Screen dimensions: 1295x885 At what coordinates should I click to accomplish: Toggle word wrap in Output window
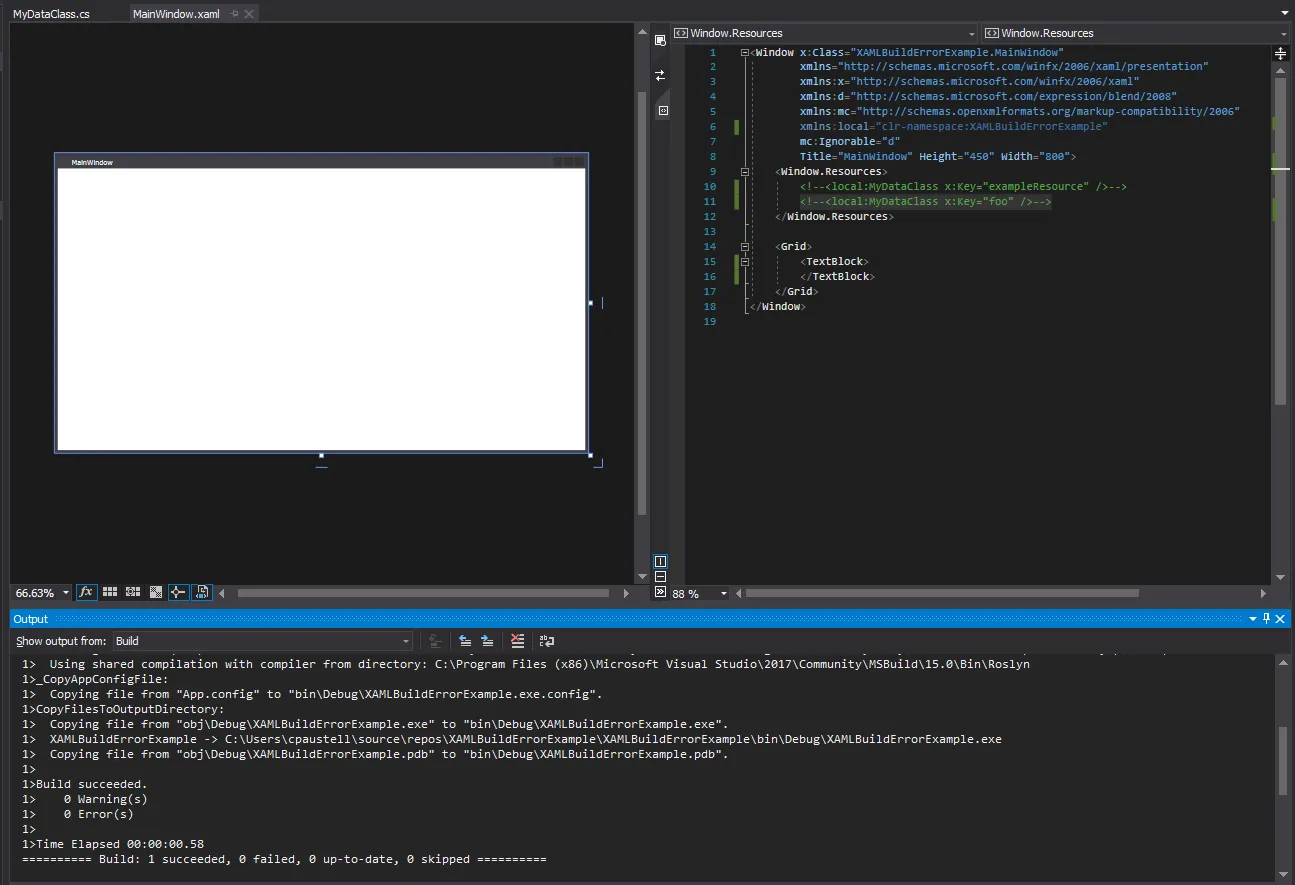546,641
